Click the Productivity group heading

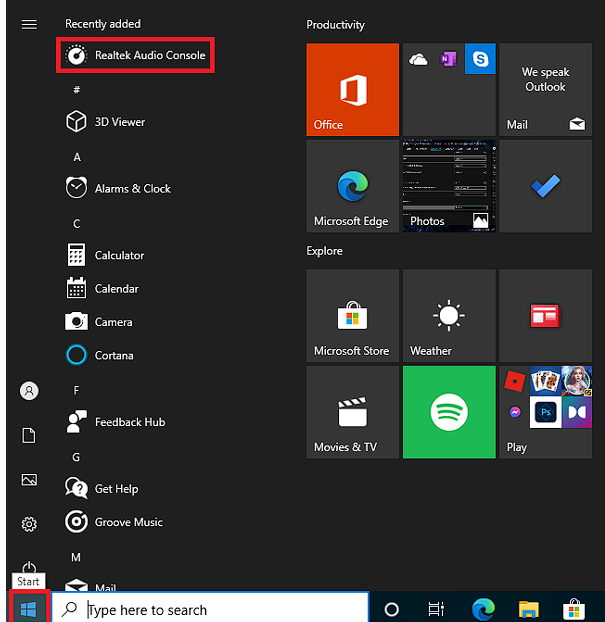(x=335, y=25)
